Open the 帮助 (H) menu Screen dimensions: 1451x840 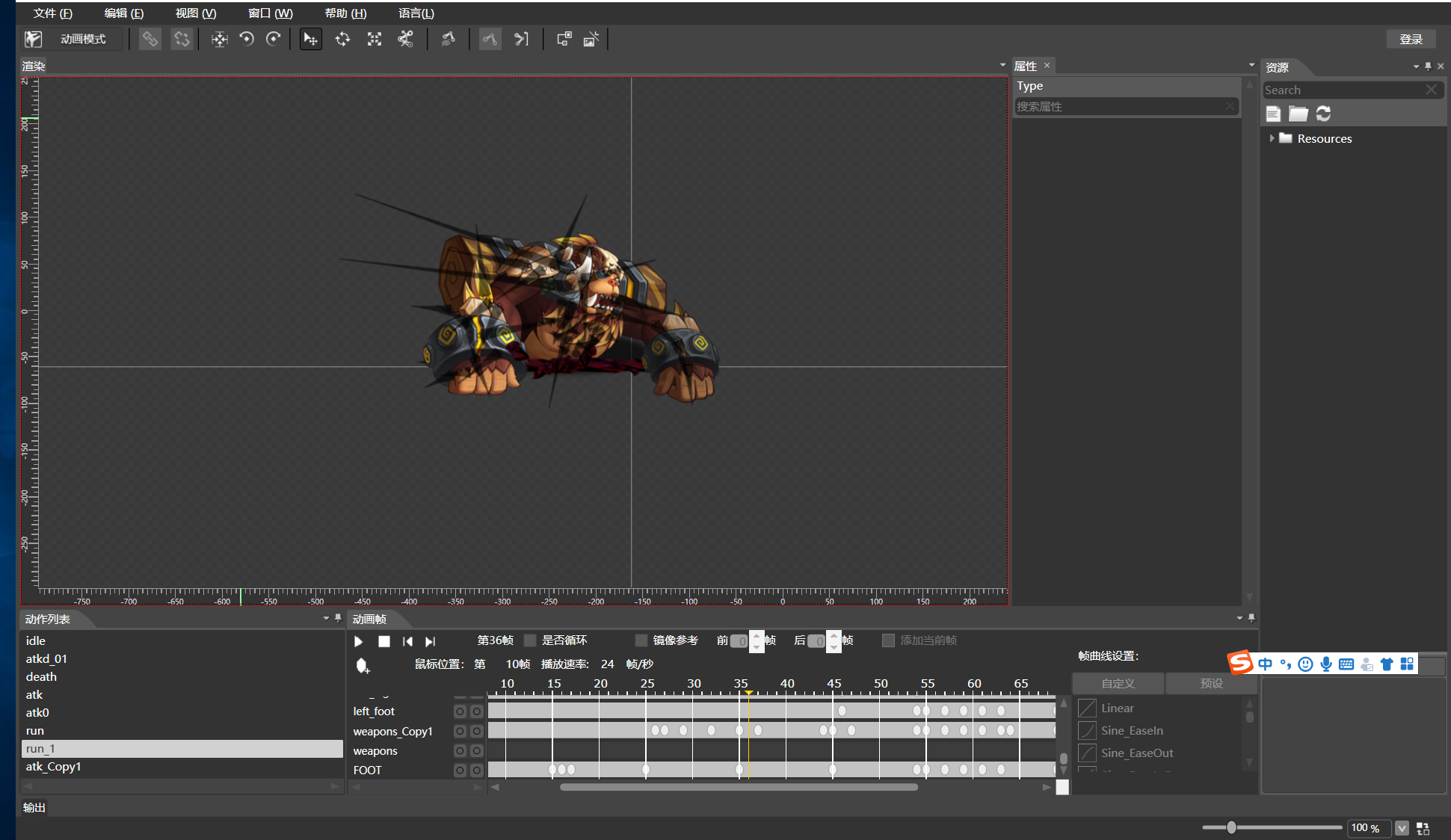(x=346, y=13)
